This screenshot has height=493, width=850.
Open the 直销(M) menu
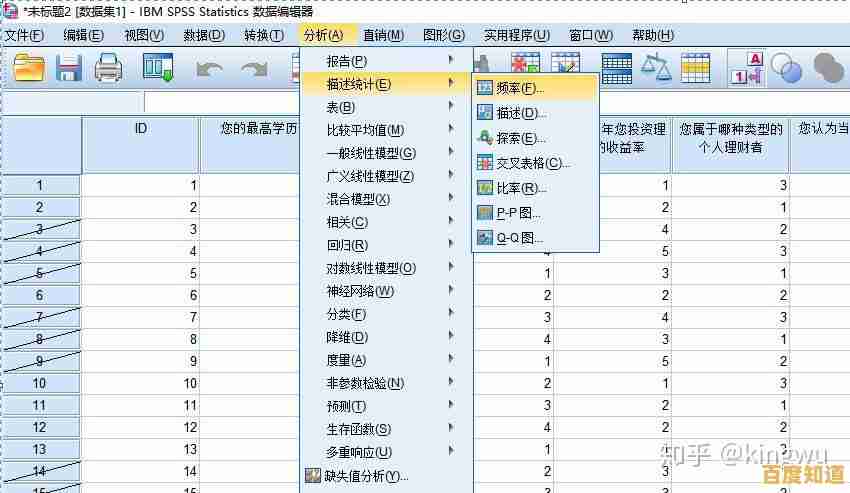[383, 36]
